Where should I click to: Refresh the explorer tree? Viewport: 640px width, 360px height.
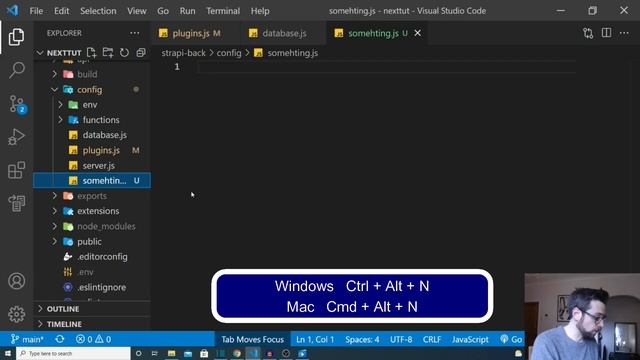(x=124, y=53)
